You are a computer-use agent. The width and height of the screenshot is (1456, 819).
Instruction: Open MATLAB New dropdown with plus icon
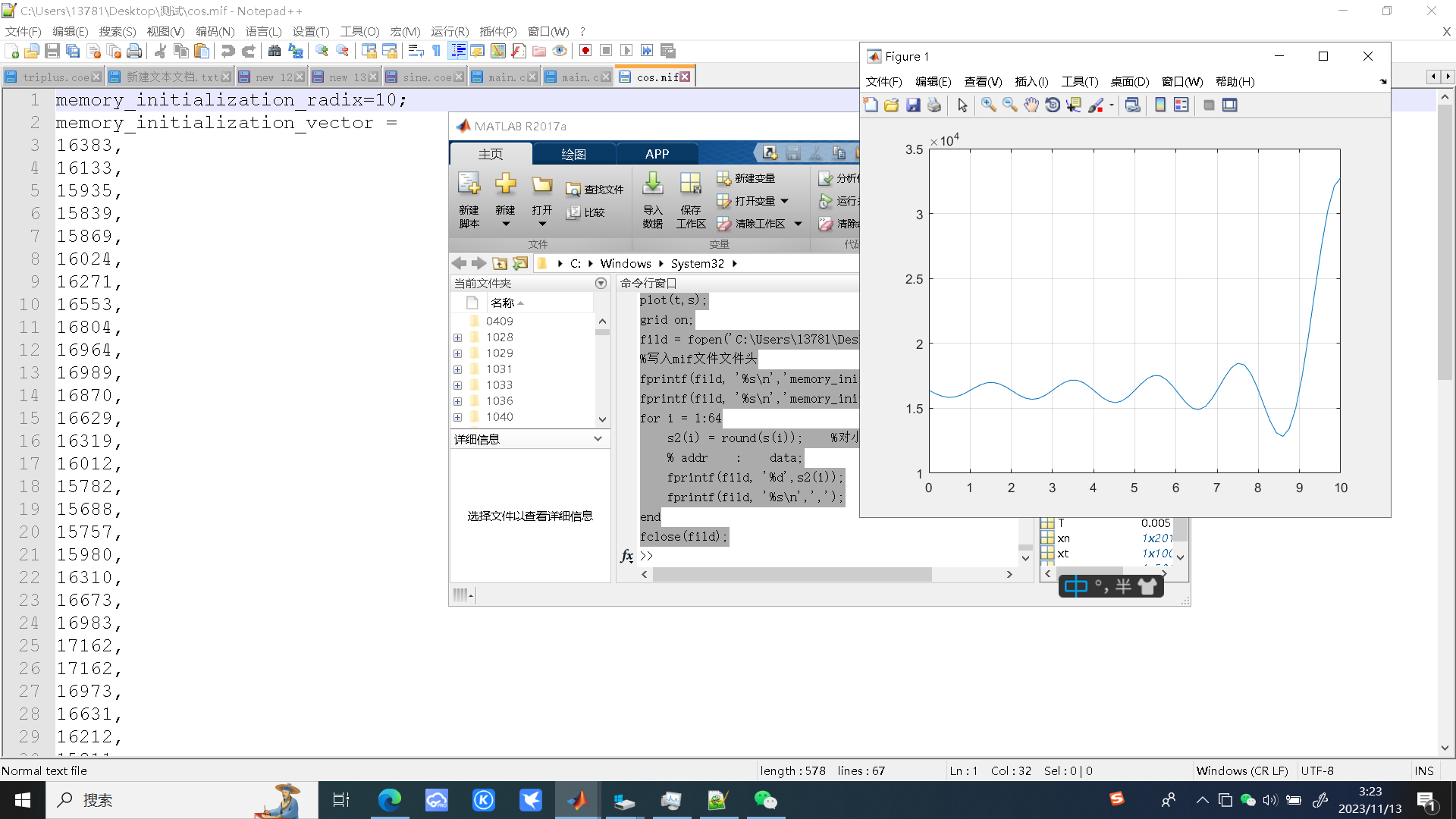point(505,199)
